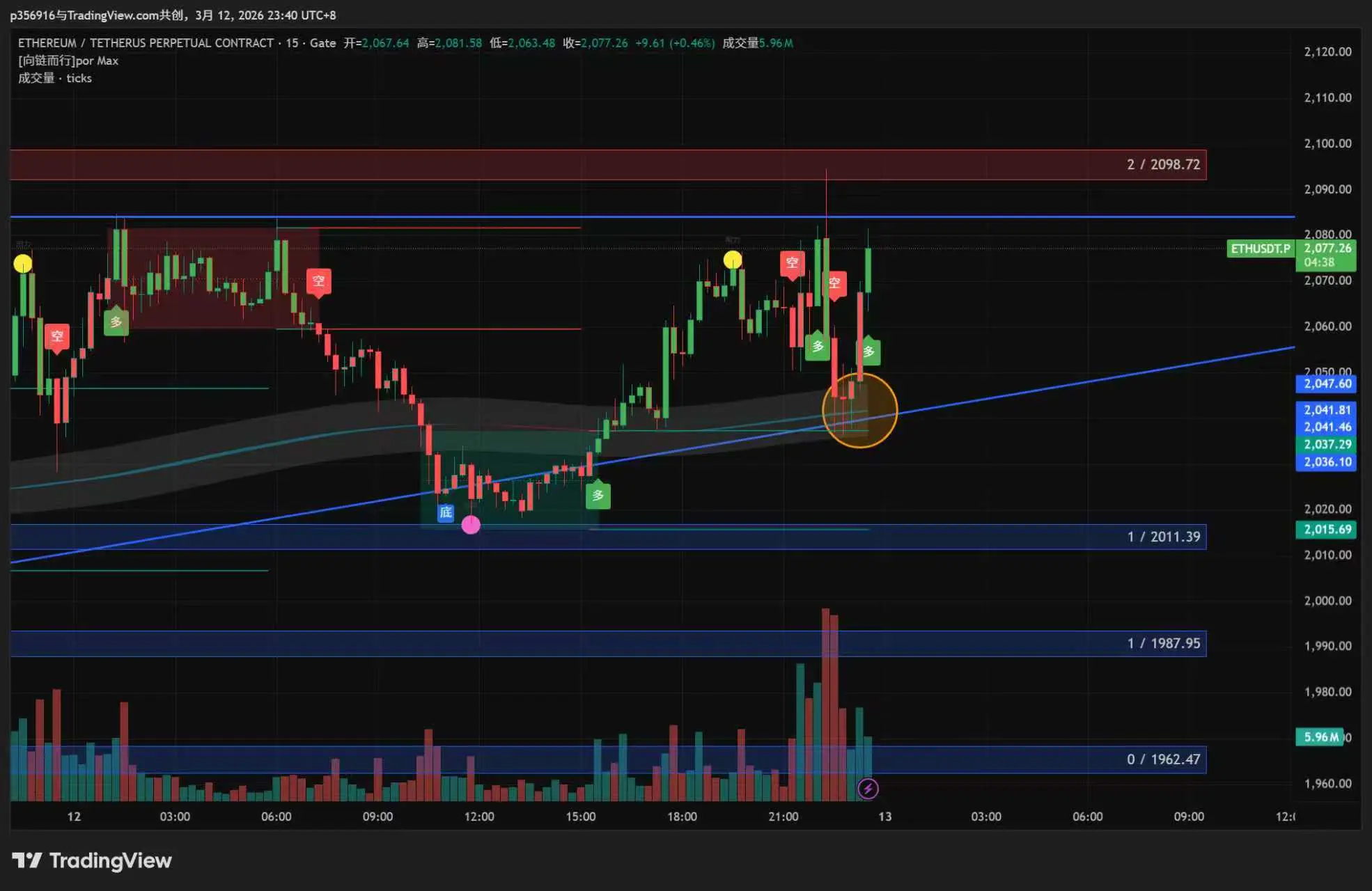Click the [向链而行]por Max indicator name

[x=68, y=61]
